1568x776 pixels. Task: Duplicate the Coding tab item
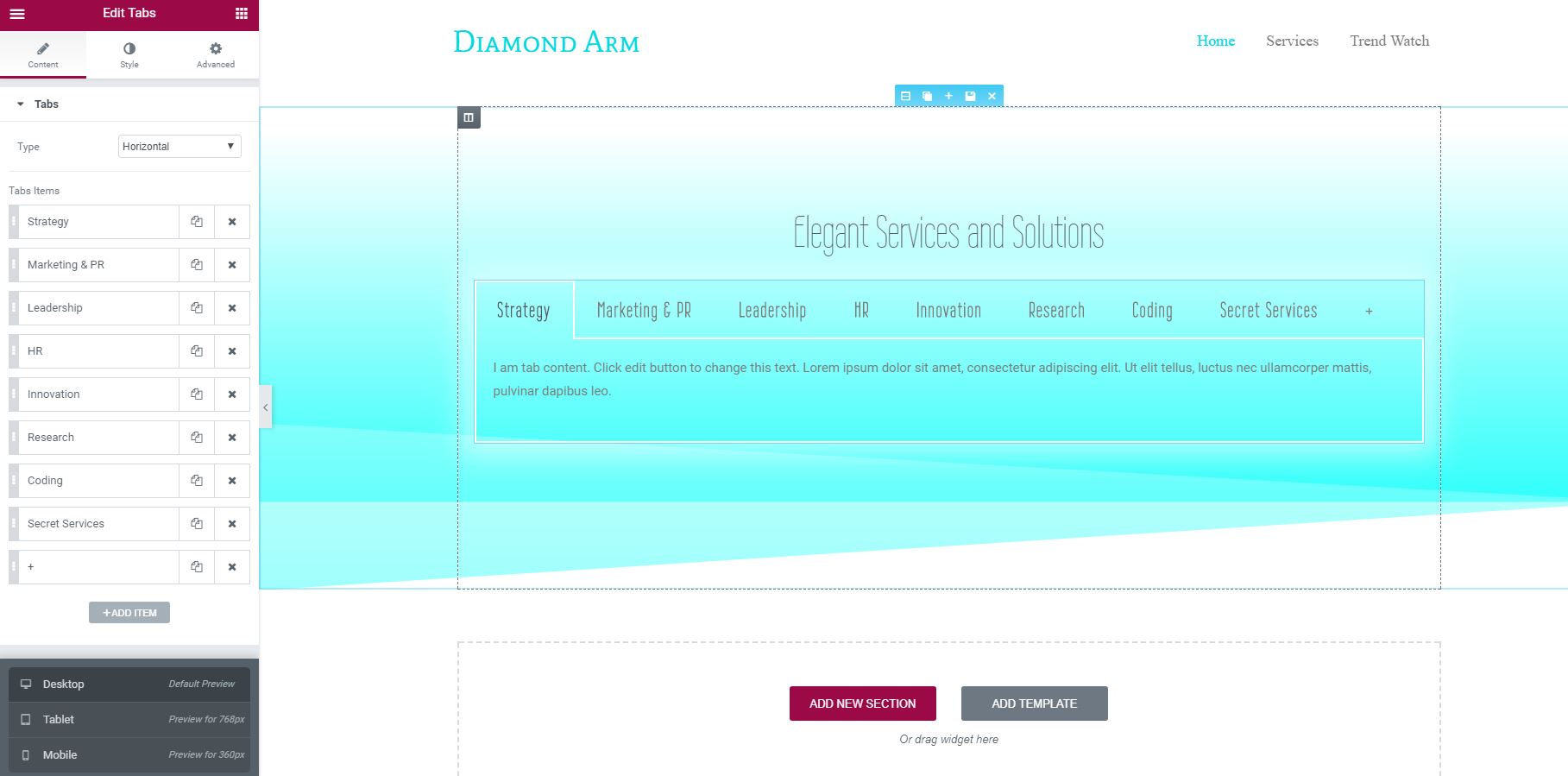point(197,481)
